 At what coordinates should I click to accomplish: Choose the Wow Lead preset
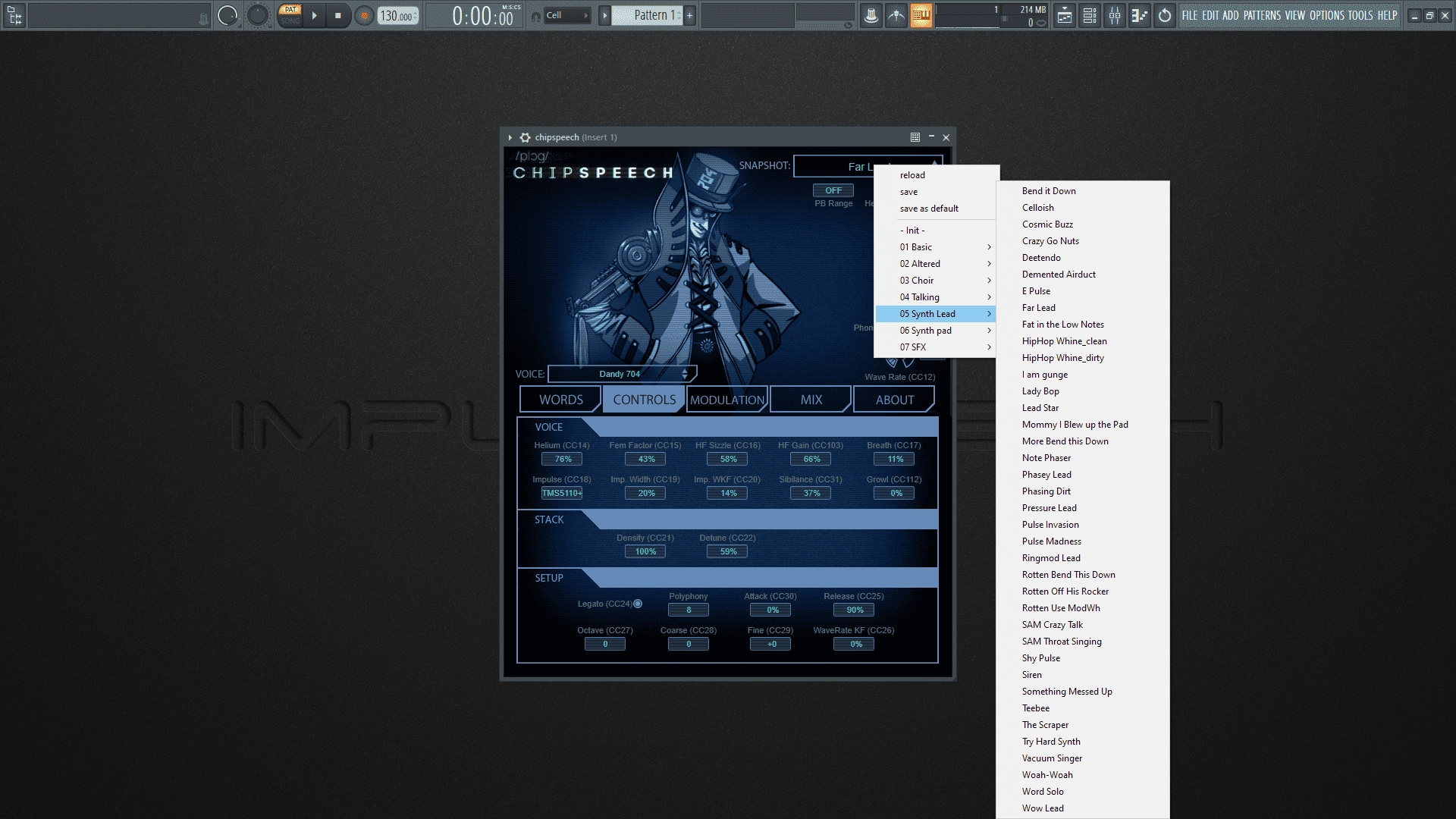[x=1083, y=808]
